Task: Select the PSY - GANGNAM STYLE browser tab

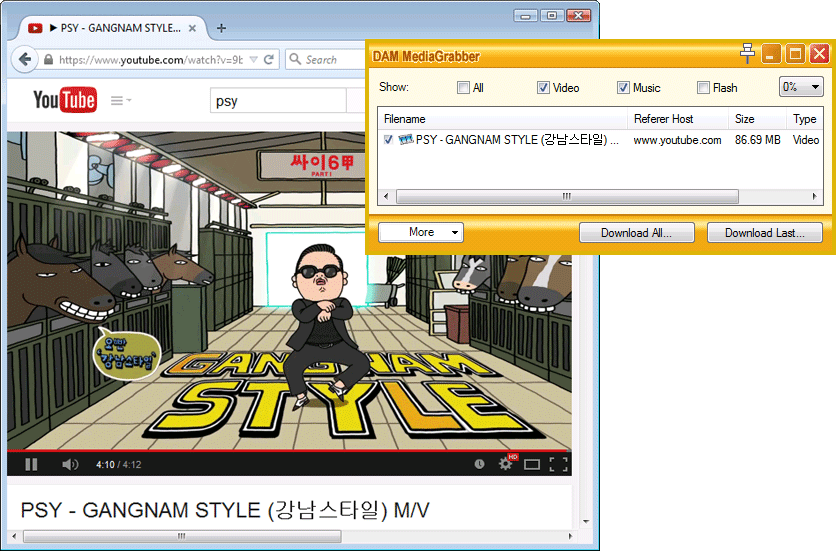Action: pos(114,28)
